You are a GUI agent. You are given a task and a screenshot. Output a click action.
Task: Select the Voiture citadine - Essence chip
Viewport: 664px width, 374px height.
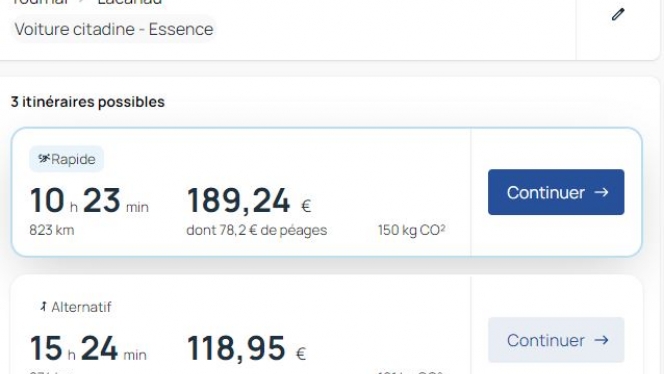[114, 29]
